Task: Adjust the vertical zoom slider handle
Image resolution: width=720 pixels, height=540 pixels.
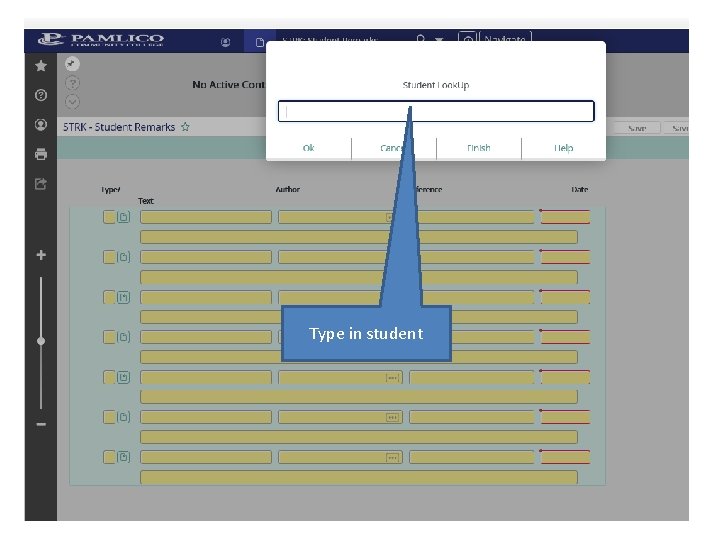Action: [x=41, y=341]
